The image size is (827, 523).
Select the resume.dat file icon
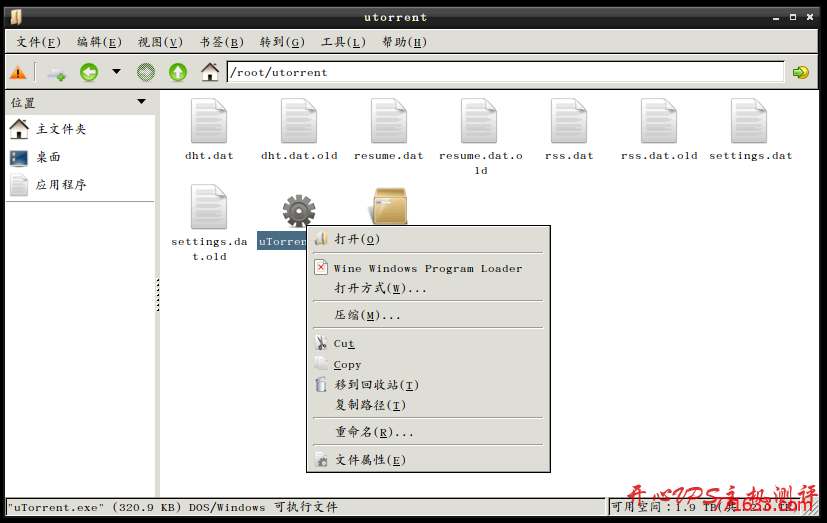tap(389, 121)
